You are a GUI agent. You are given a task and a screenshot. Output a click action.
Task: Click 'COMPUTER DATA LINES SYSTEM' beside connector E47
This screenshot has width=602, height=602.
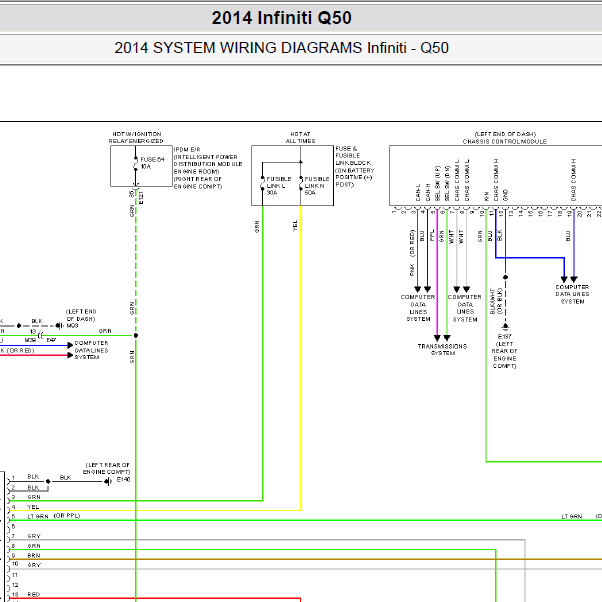pos(91,350)
